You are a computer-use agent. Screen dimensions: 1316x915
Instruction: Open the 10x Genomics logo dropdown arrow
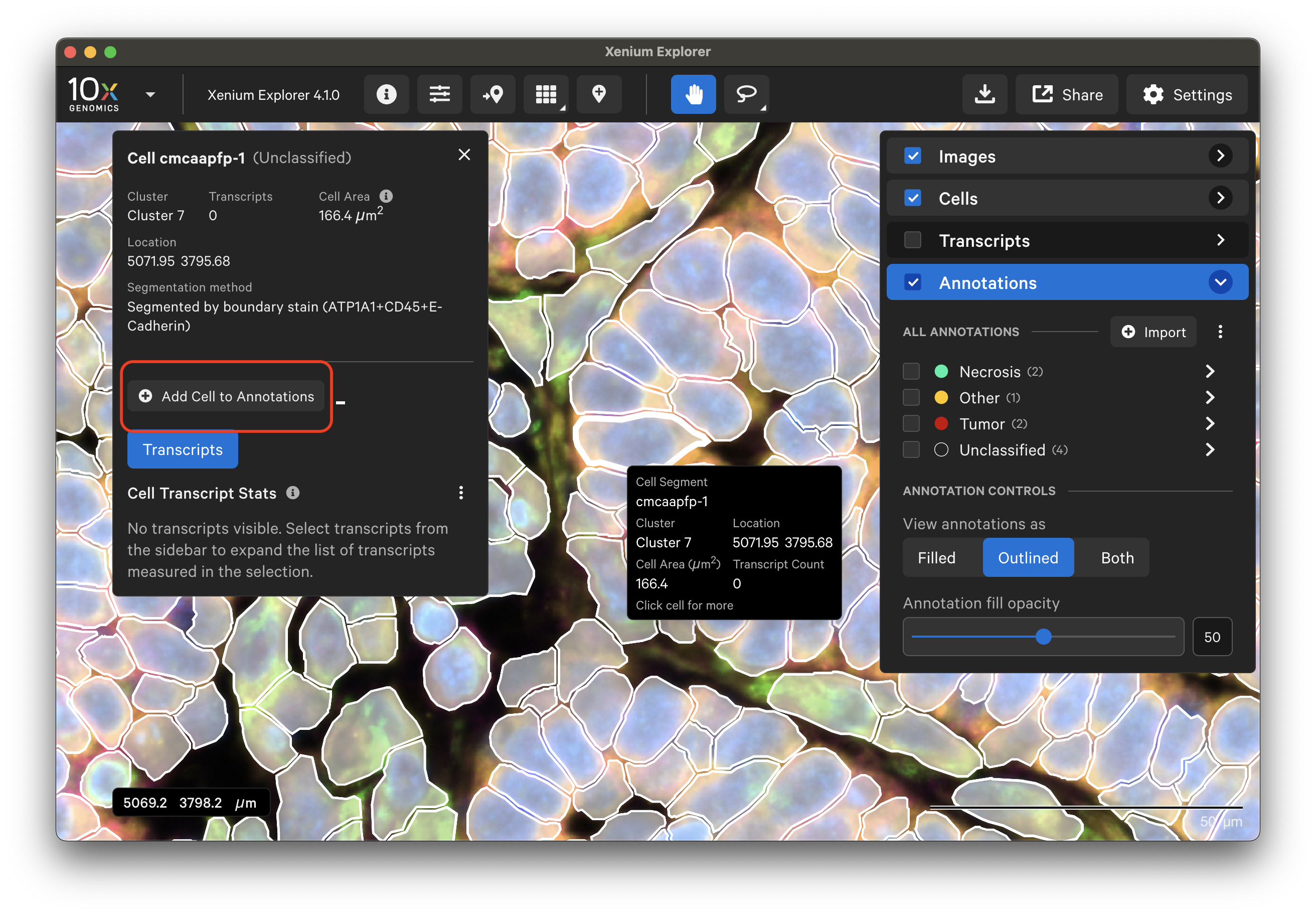(x=150, y=95)
